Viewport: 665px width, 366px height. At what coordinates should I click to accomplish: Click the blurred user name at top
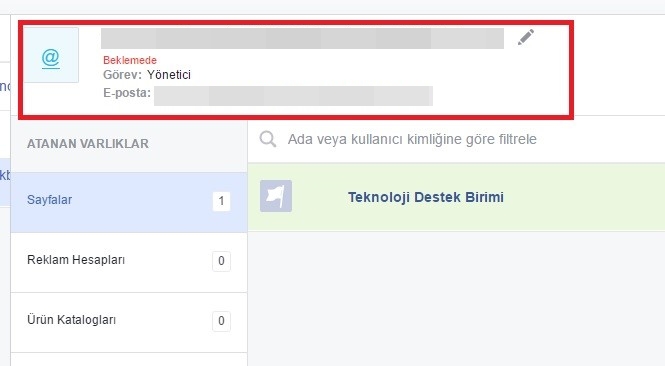(302, 39)
